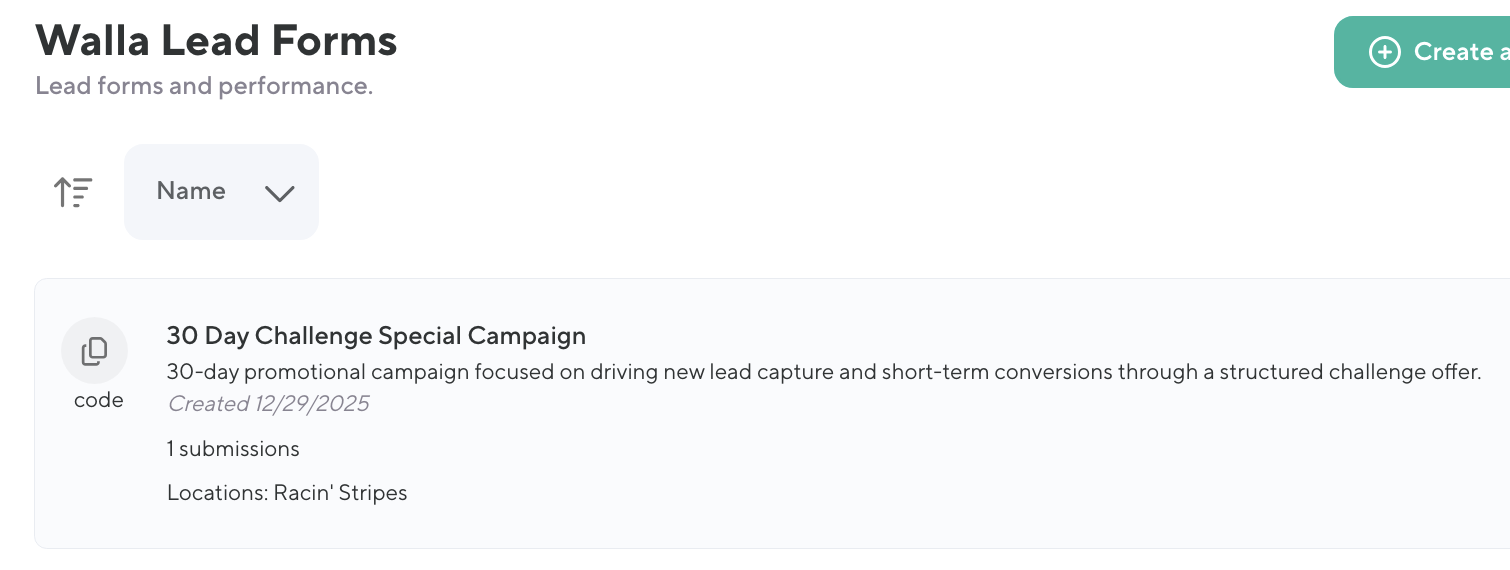1510x570 pixels.
Task: Open the 30 Day Challenge Special Campaign form
Action: point(376,336)
